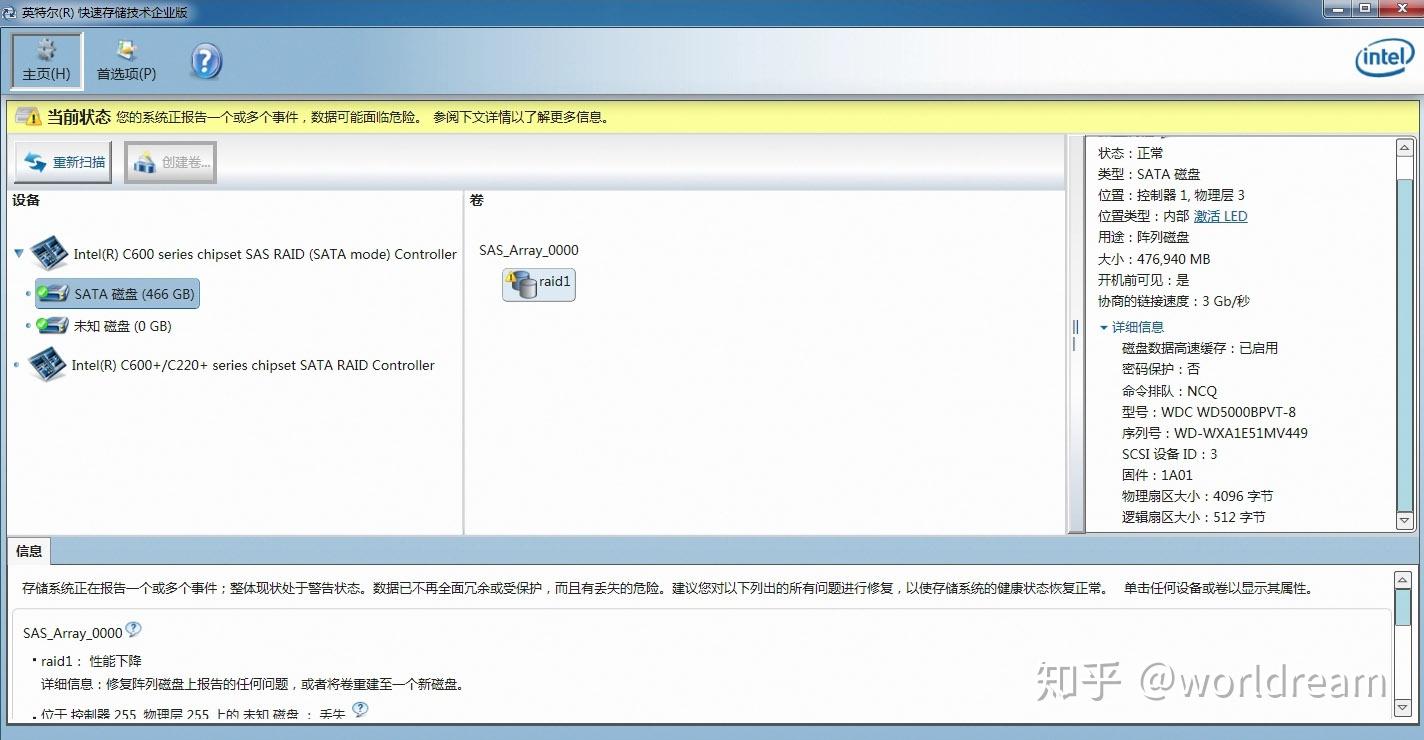Click the 激活 LED link
The height and width of the screenshot is (740, 1424).
[x=1220, y=216]
